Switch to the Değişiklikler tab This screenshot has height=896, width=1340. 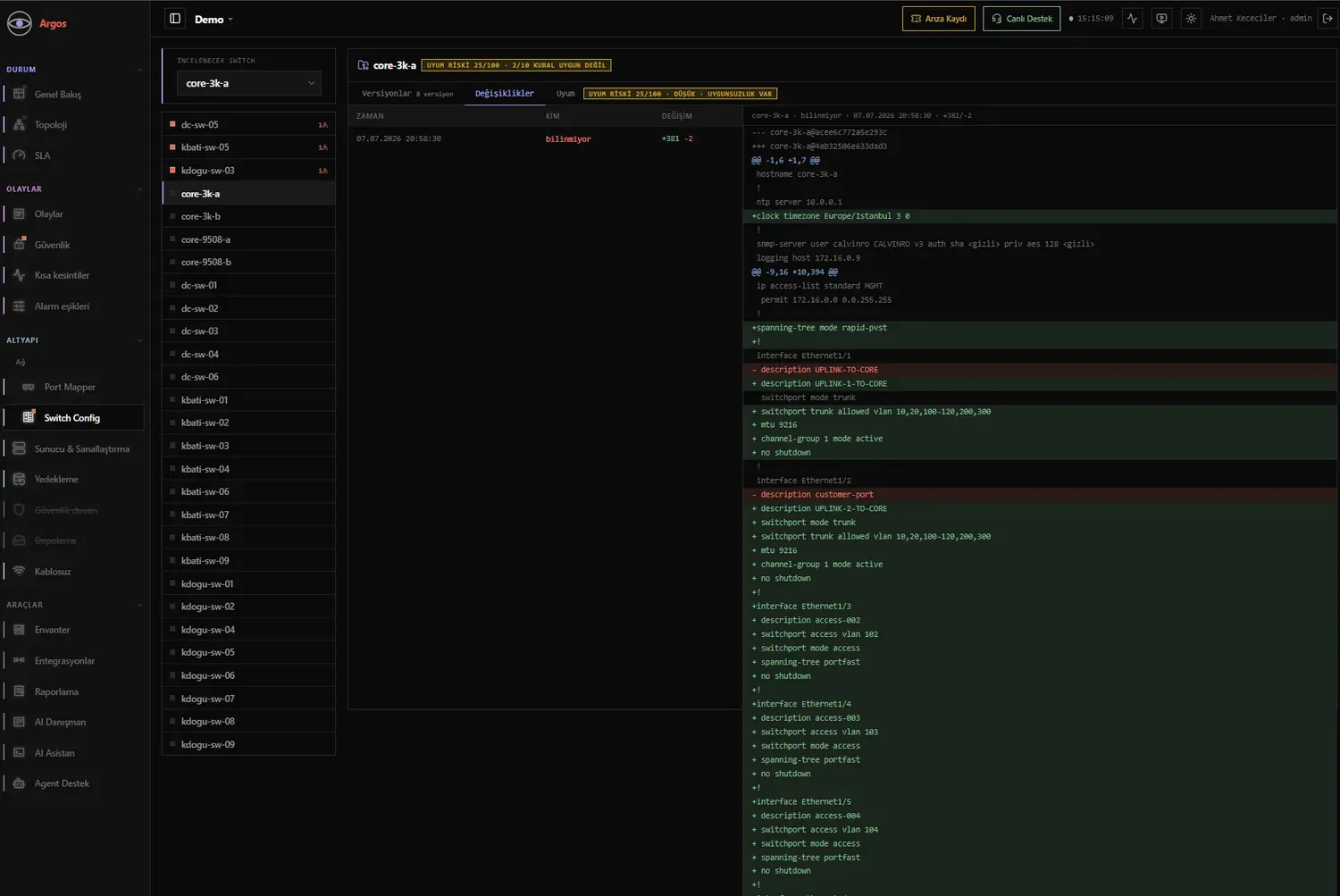click(505, 94)
